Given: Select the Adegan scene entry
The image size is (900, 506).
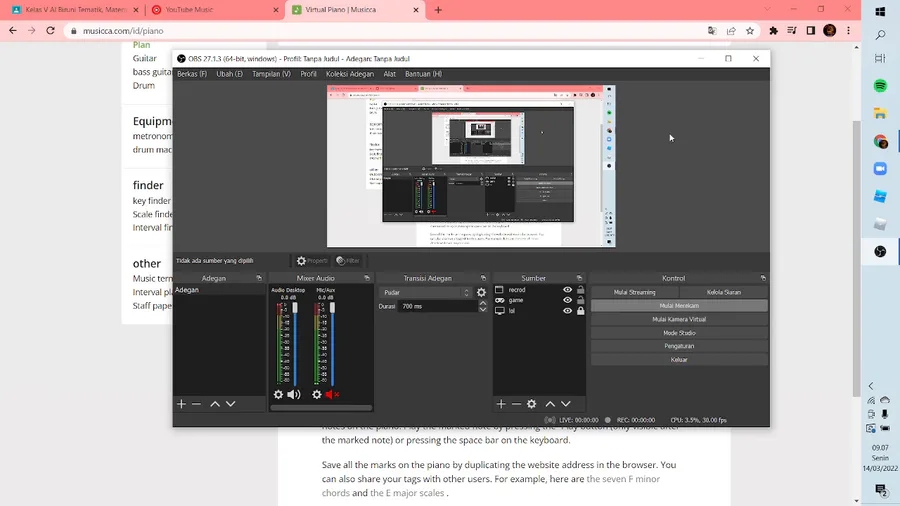Looking at the screenshot, I should pos(219,290).
